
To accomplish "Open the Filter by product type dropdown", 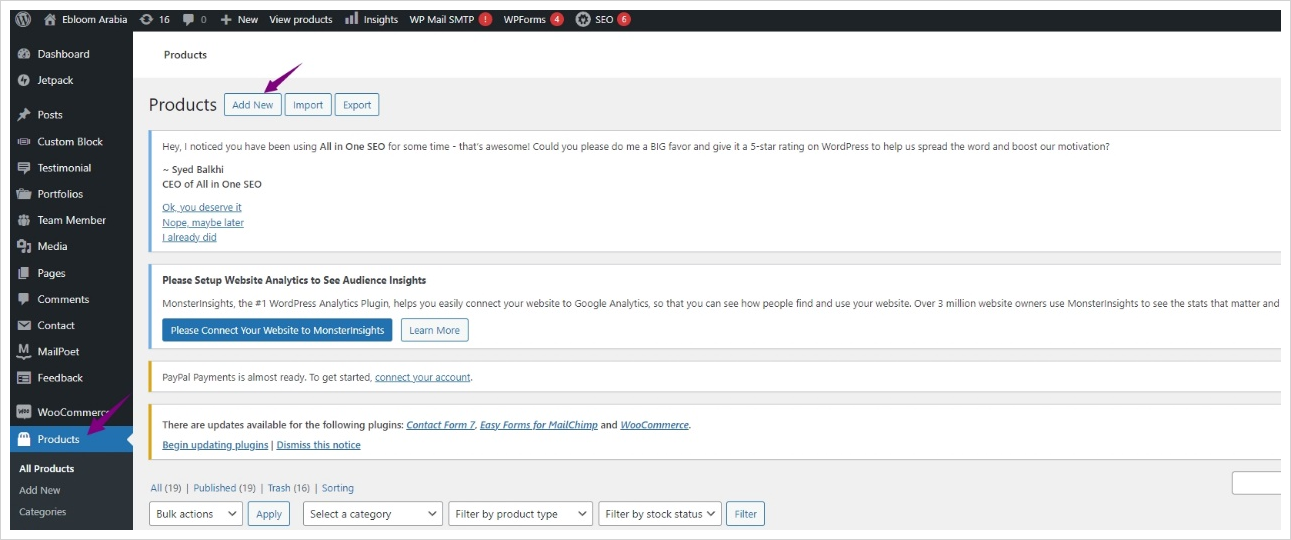I will [x=521, y=514].
